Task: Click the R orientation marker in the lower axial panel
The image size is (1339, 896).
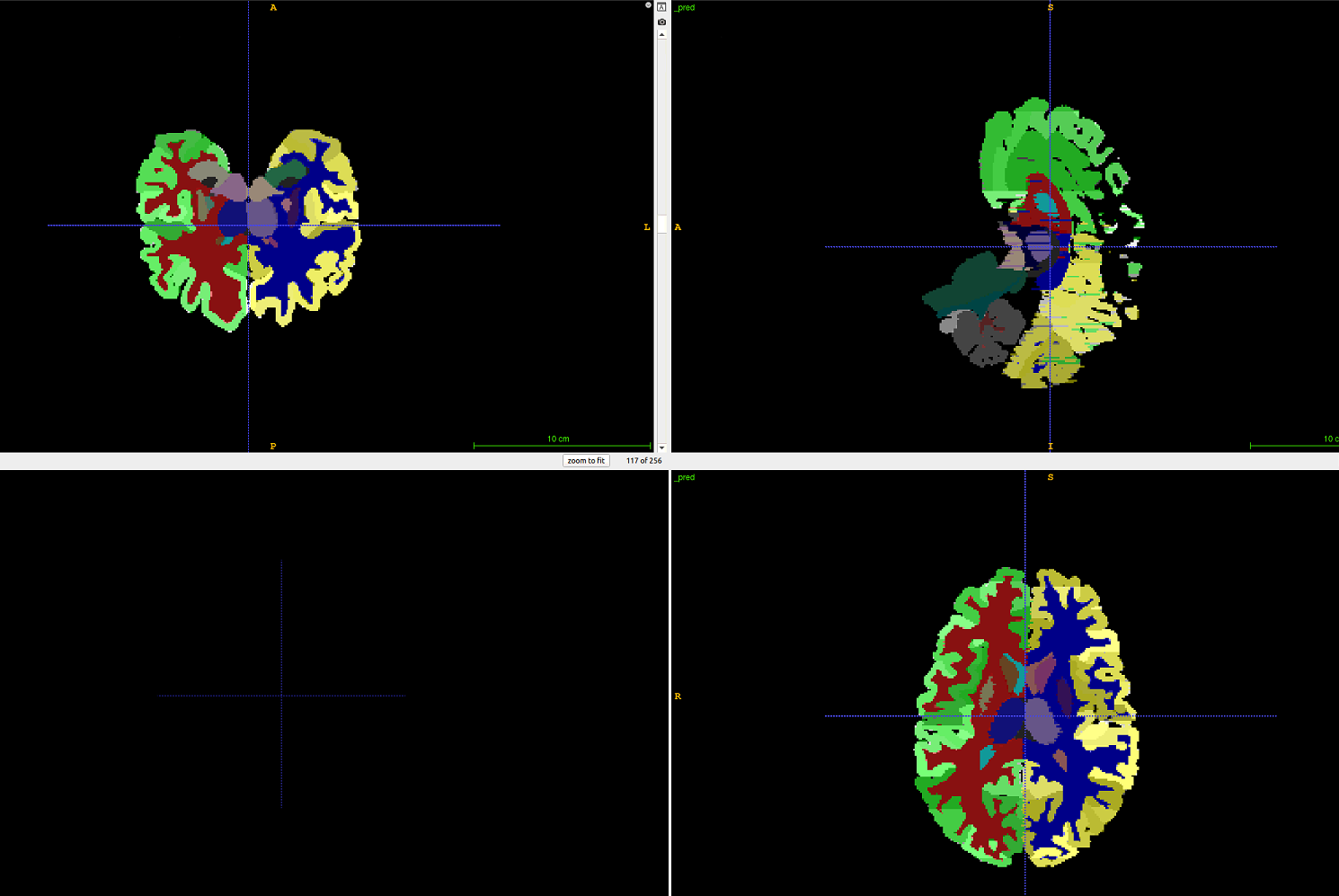Action: coord(678,695)
